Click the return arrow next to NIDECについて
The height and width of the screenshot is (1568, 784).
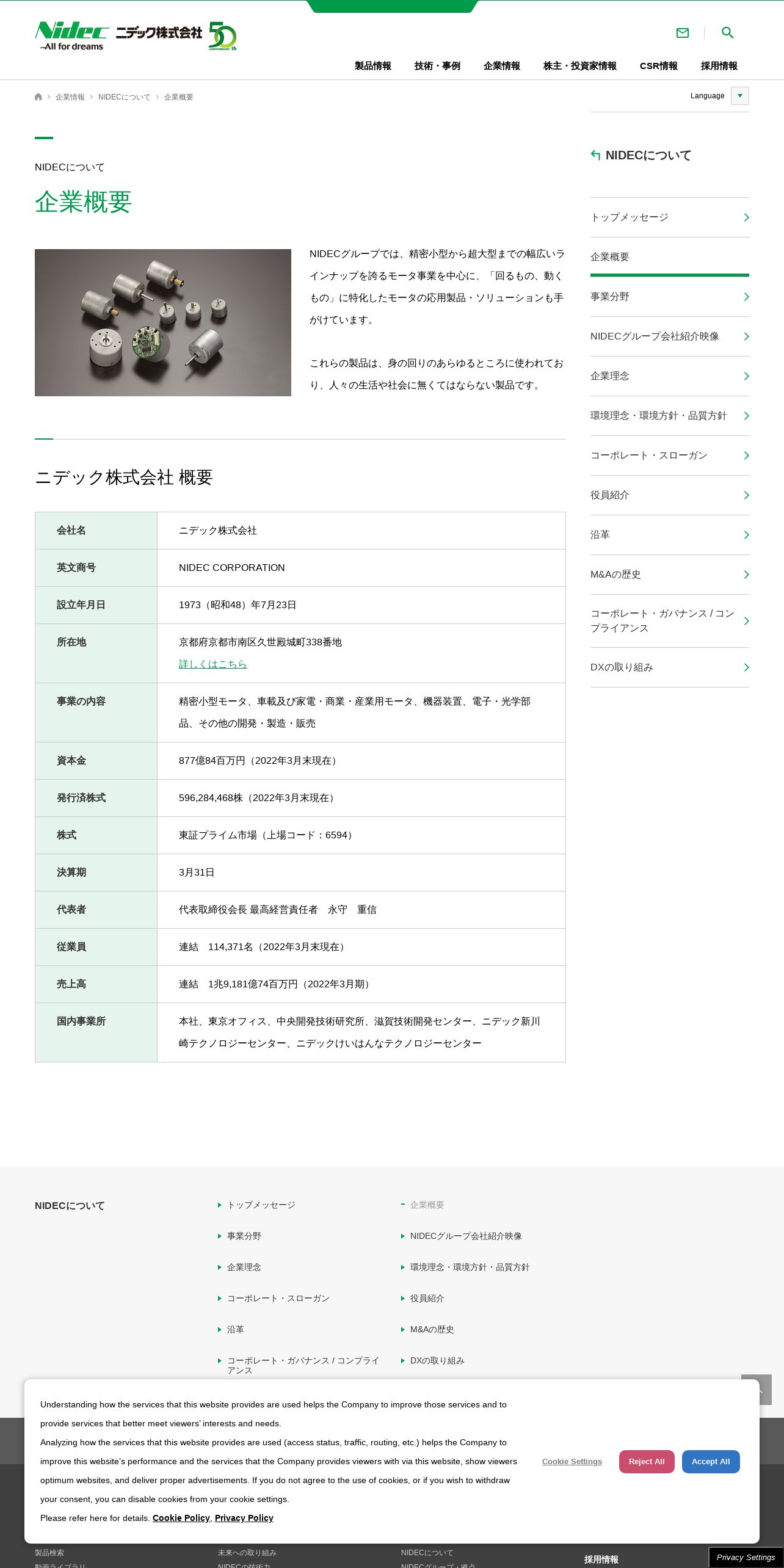595,155
